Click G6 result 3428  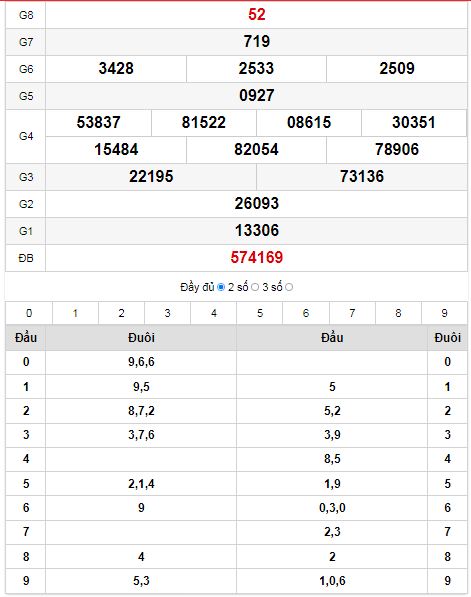coord(116,69)
